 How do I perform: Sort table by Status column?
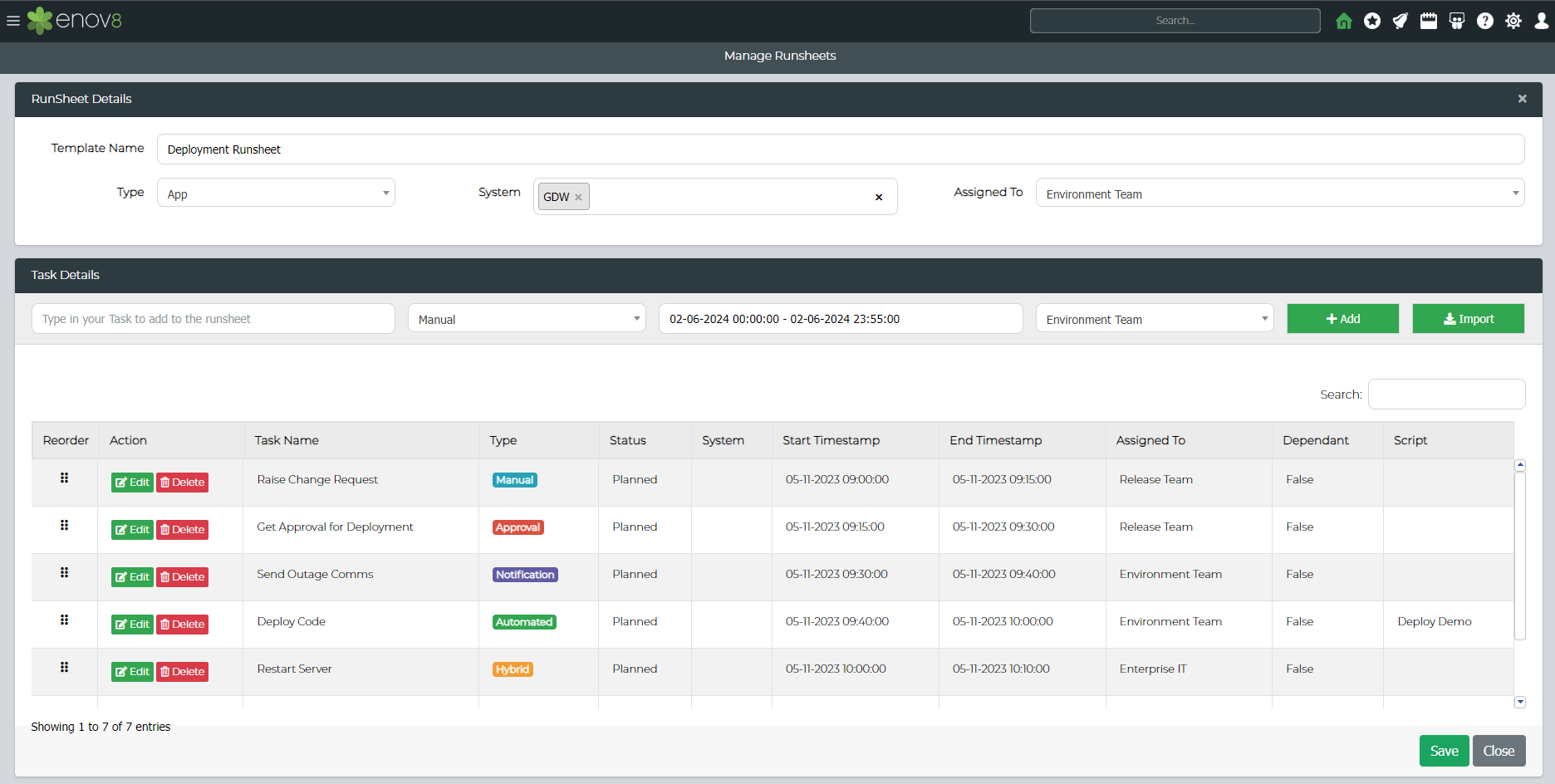pos(645,440)
